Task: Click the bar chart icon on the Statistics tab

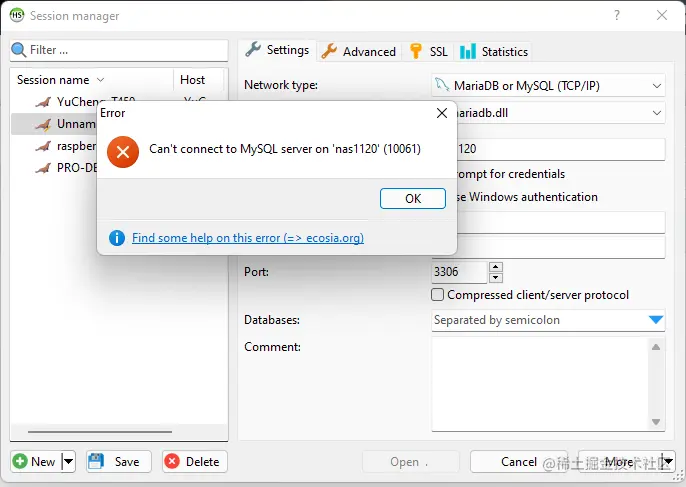Action: 468,51
